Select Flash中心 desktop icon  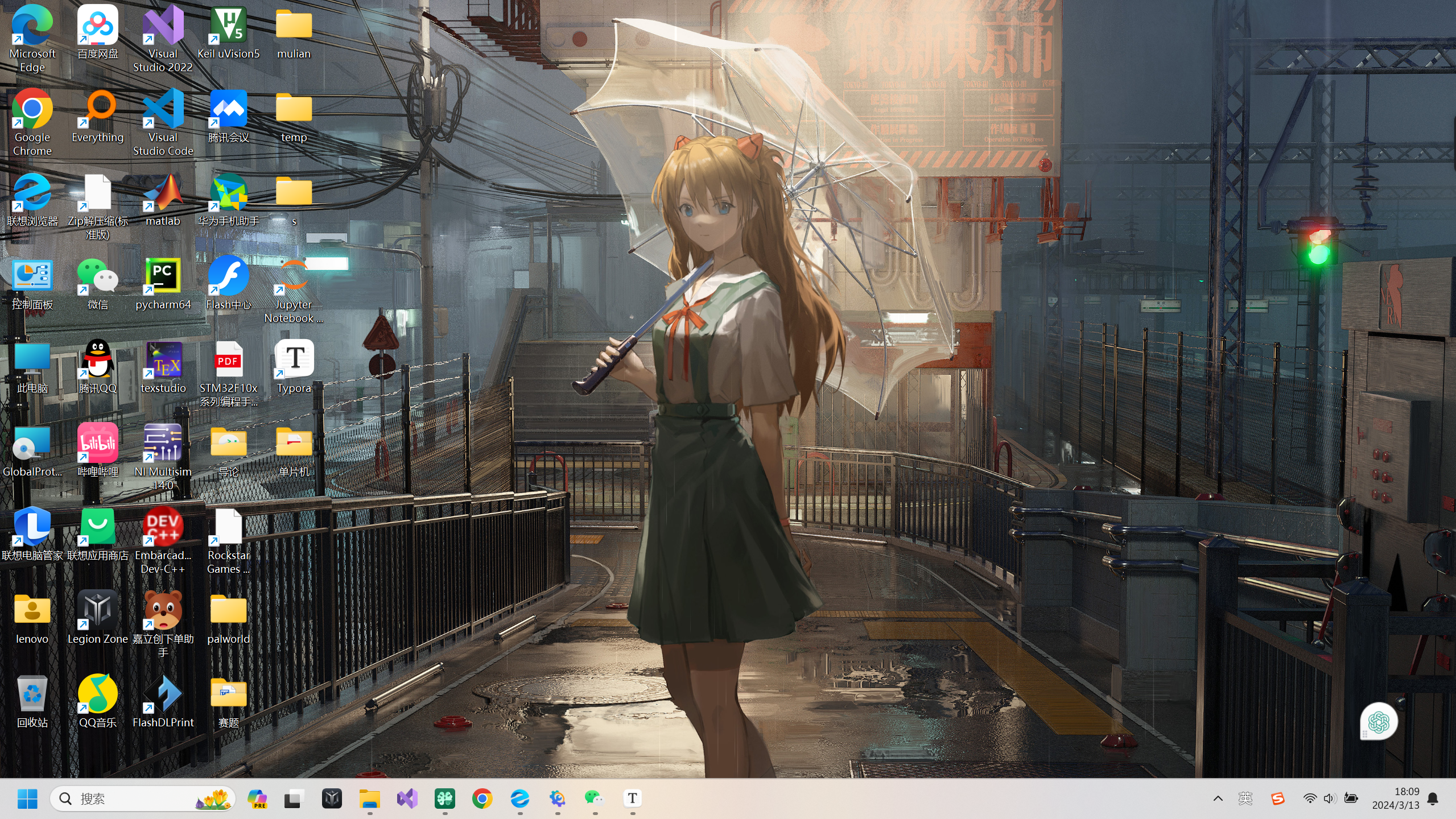pos(229,283)
